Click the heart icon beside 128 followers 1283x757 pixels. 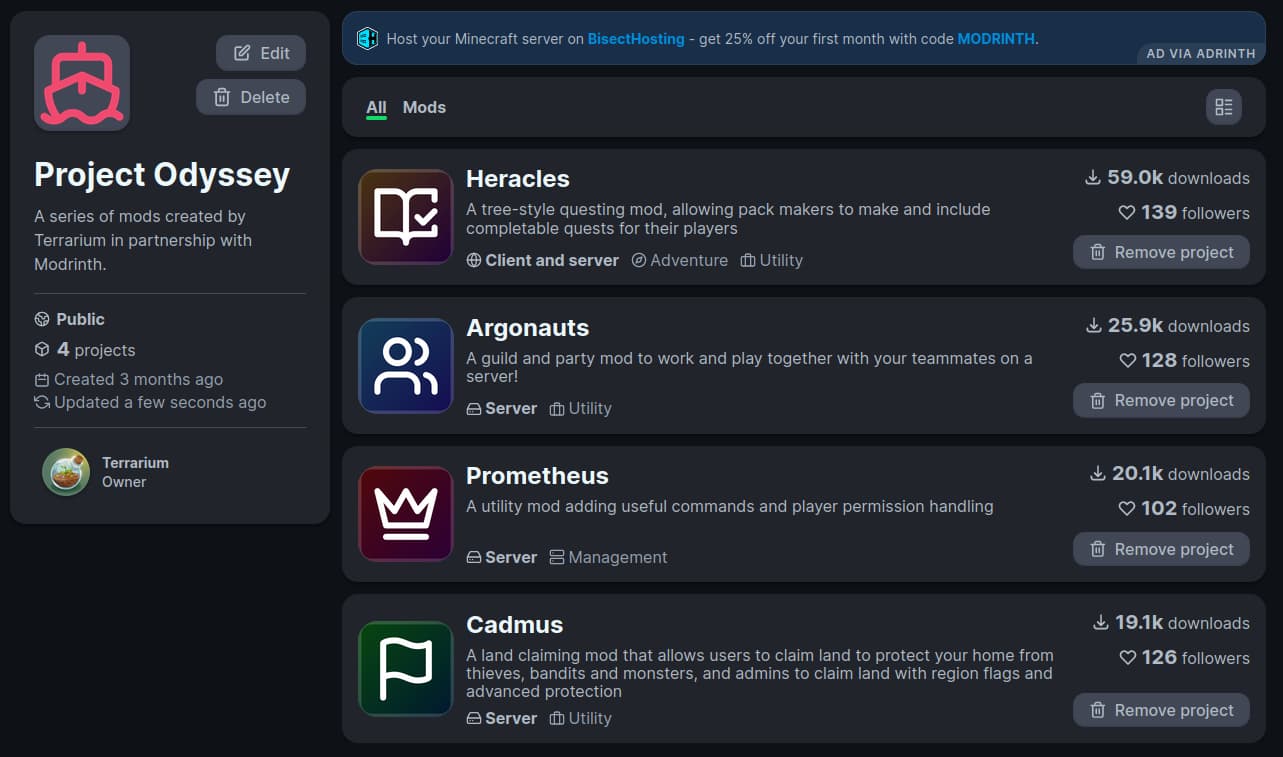1126,361
